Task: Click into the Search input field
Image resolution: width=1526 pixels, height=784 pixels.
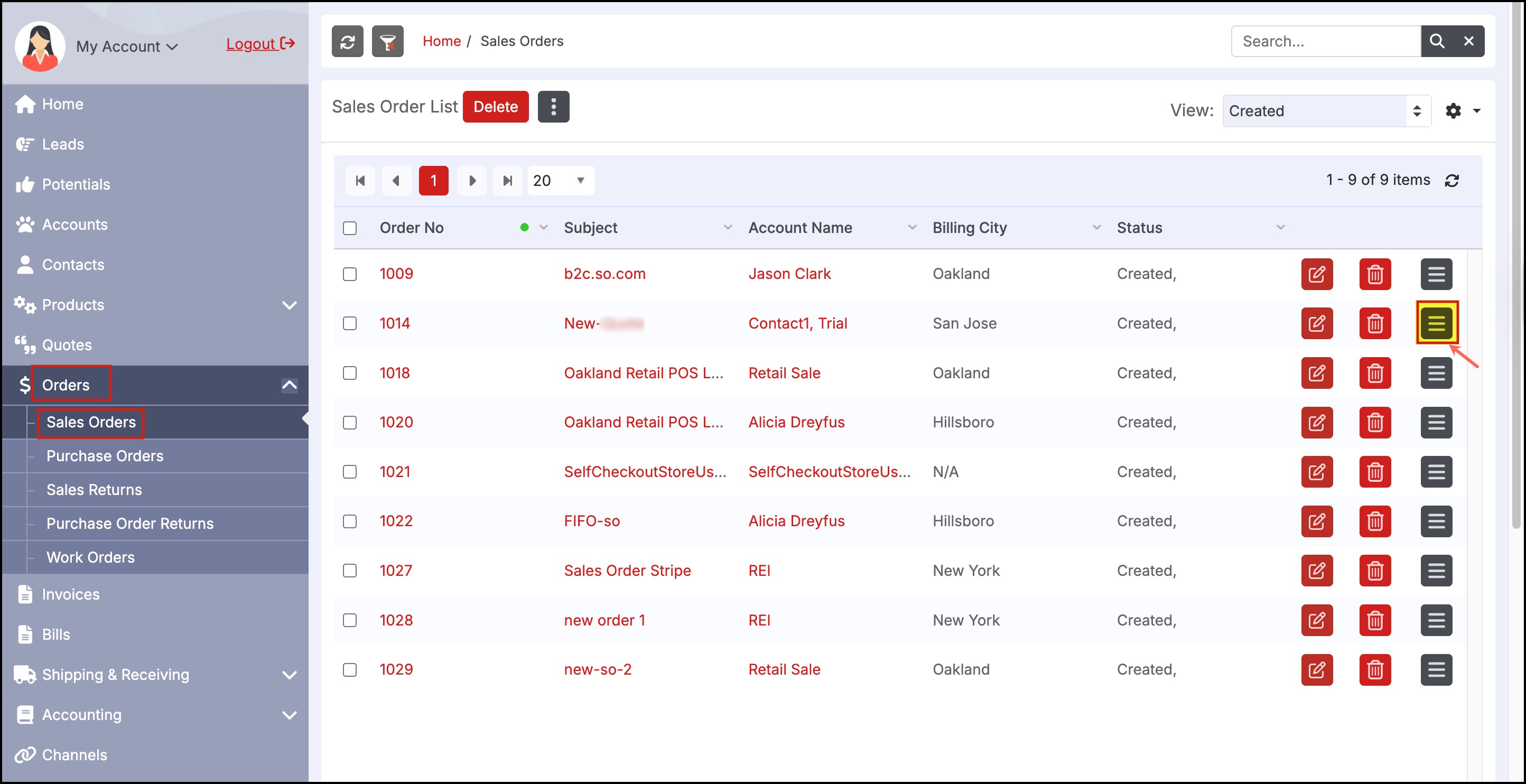Action: tap(1326, 41)
